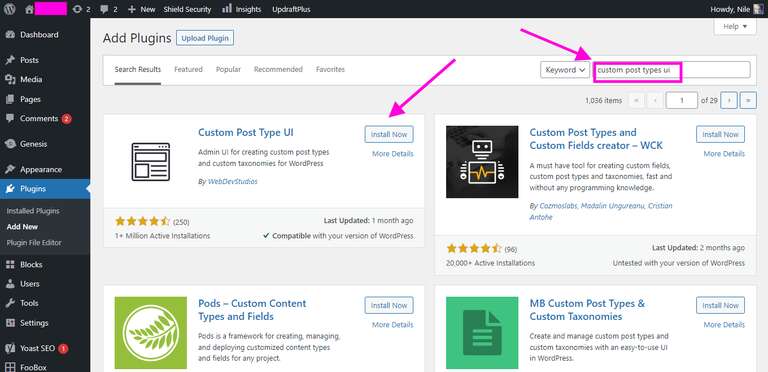This screenshot has height=372, width=768.
Task: Open Plugin File Editor submenu item
Action: pyautogui.click(x=34, y=243)
